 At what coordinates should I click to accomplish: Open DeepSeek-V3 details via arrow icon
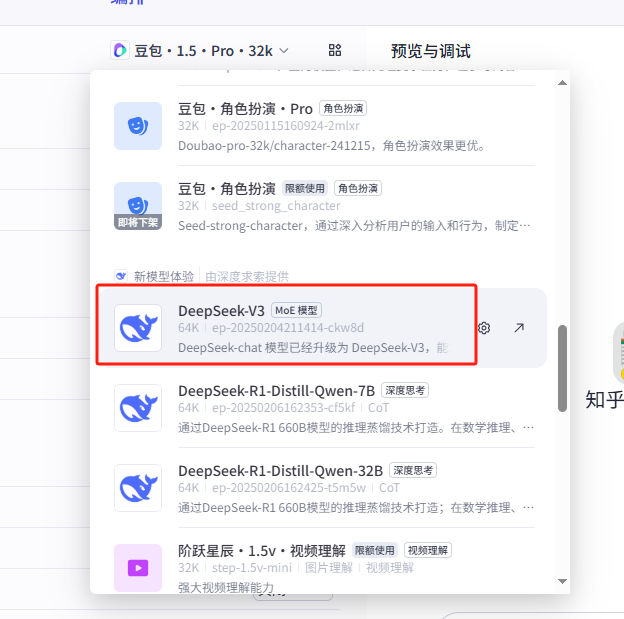[x=519, y=328]
